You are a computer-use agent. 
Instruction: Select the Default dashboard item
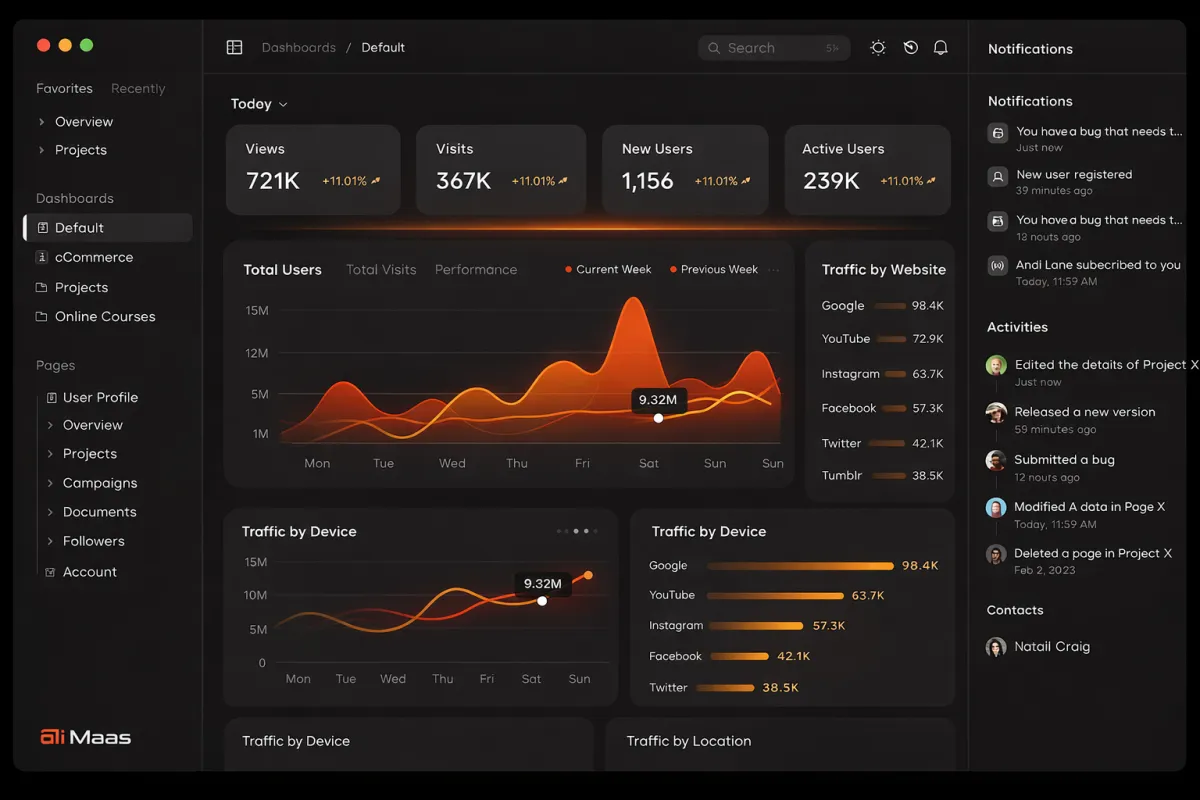coord(108,227)
